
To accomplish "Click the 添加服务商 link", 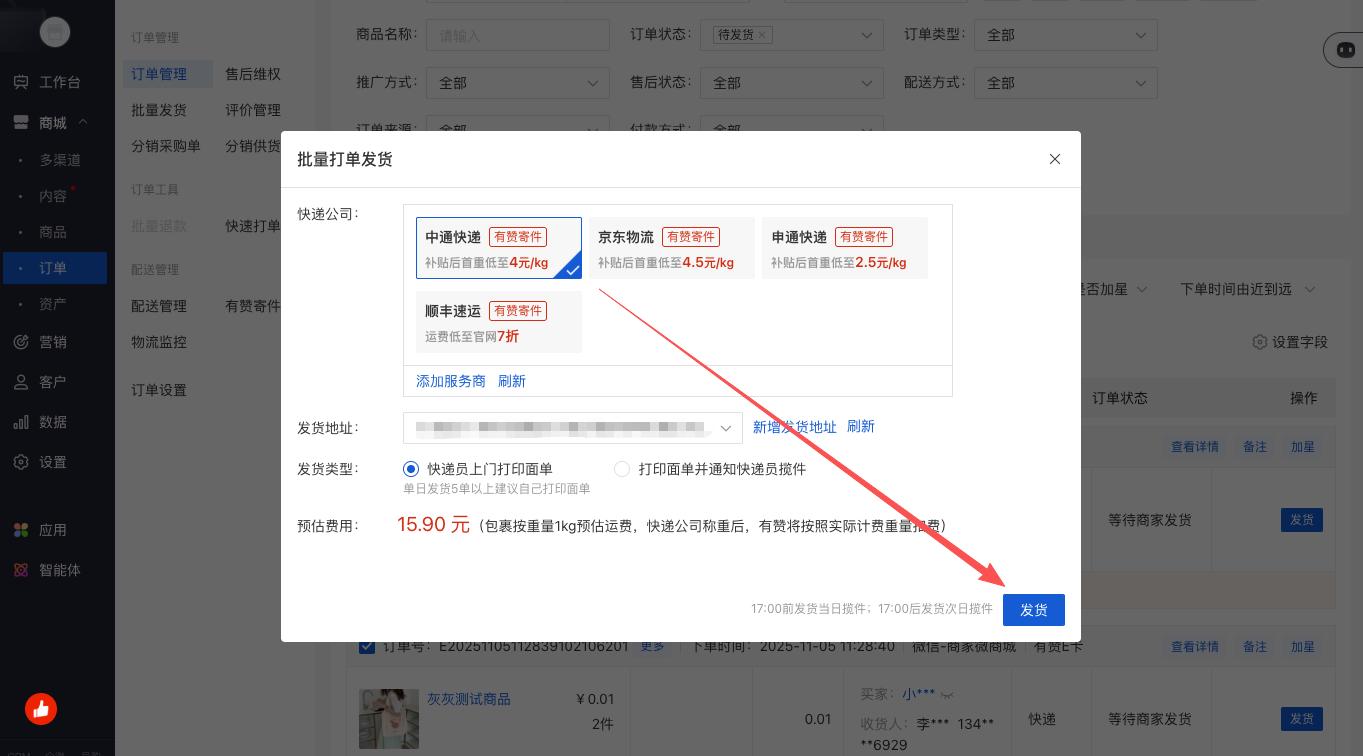I will (x=451, y=381).
